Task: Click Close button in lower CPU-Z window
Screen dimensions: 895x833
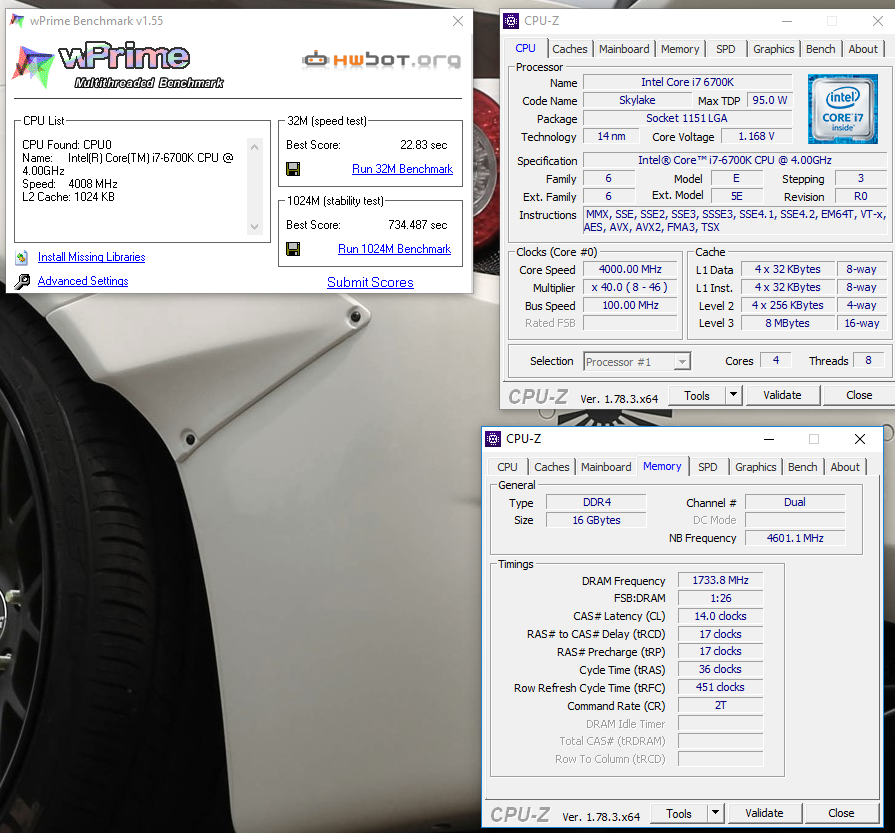Action: pos(841,813)
